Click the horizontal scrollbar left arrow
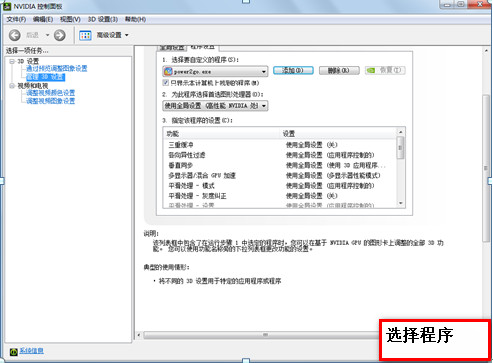The image size is (493, 363). click(139, 335)
